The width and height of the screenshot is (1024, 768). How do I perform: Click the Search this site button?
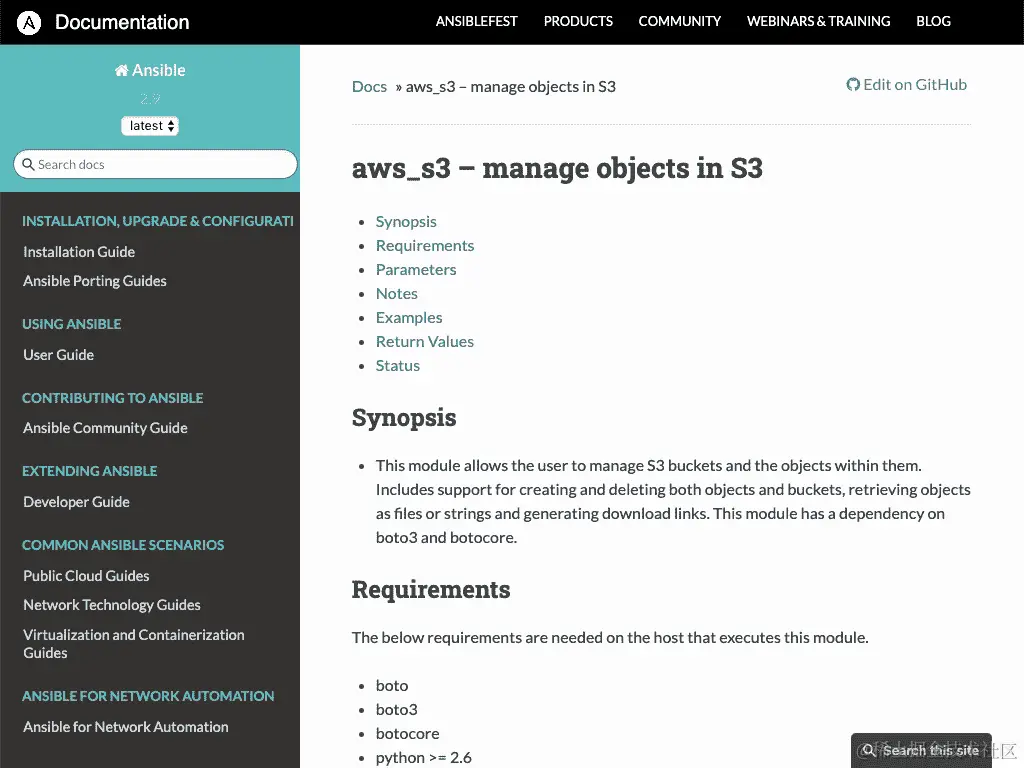[921, 750]
